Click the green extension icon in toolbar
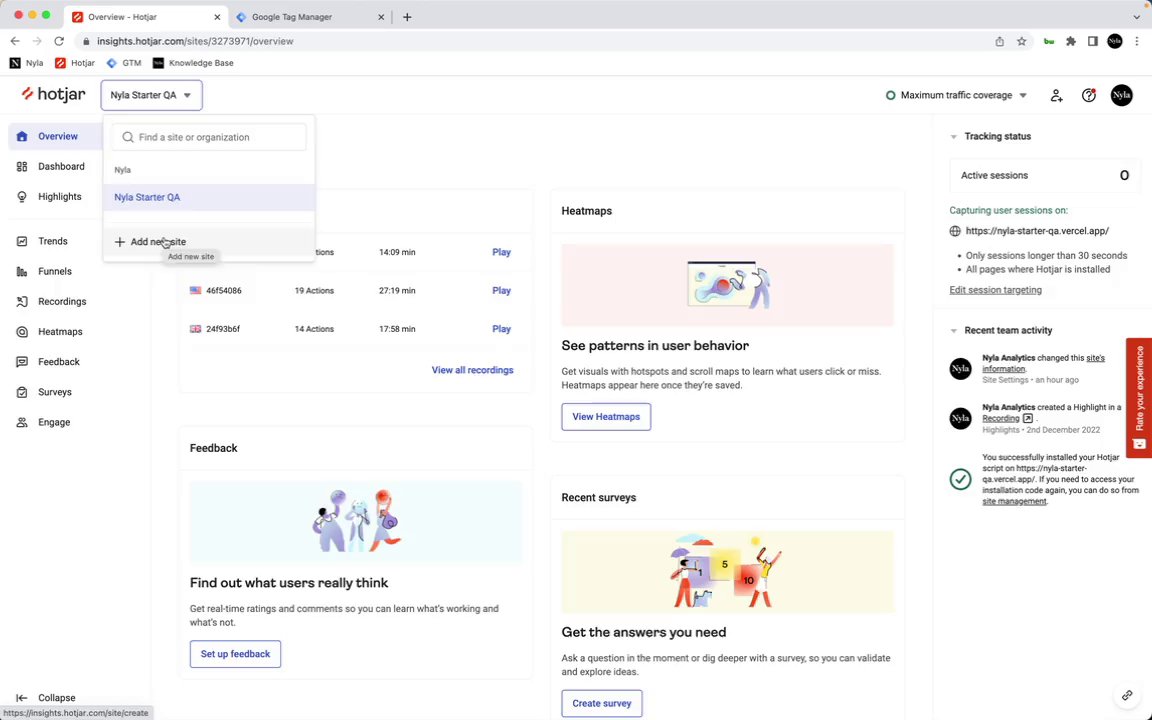This screenshot has height=720, width=1152. tap(1048, 42)
